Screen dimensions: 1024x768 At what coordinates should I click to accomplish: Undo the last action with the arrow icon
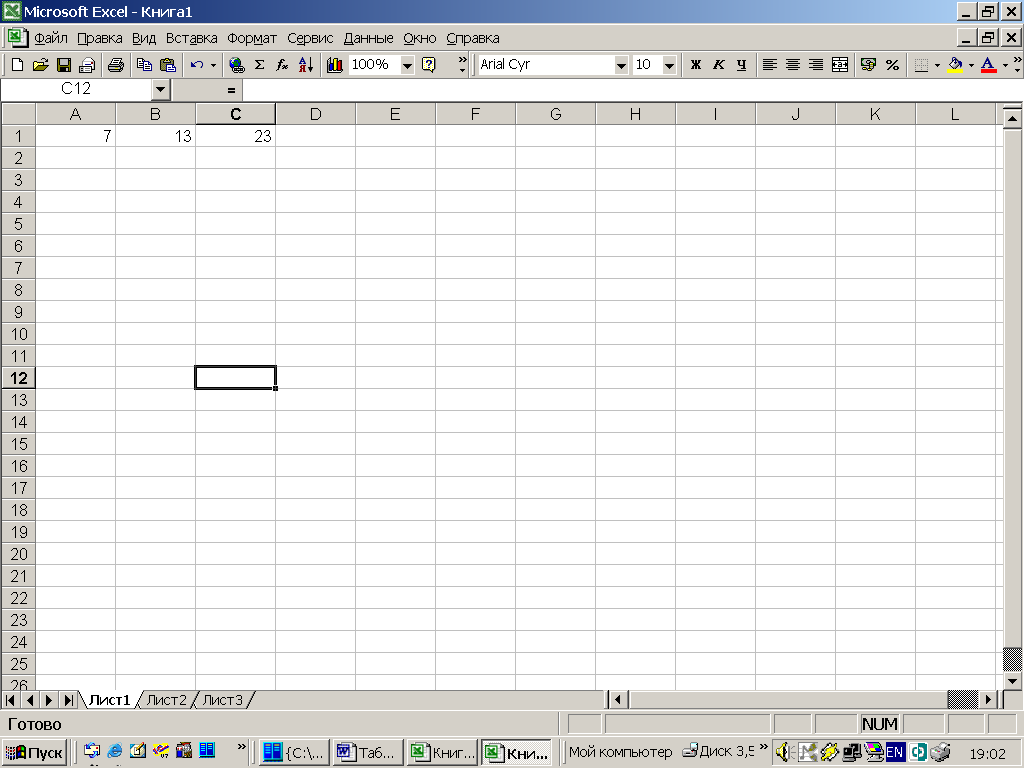[197, 65]
